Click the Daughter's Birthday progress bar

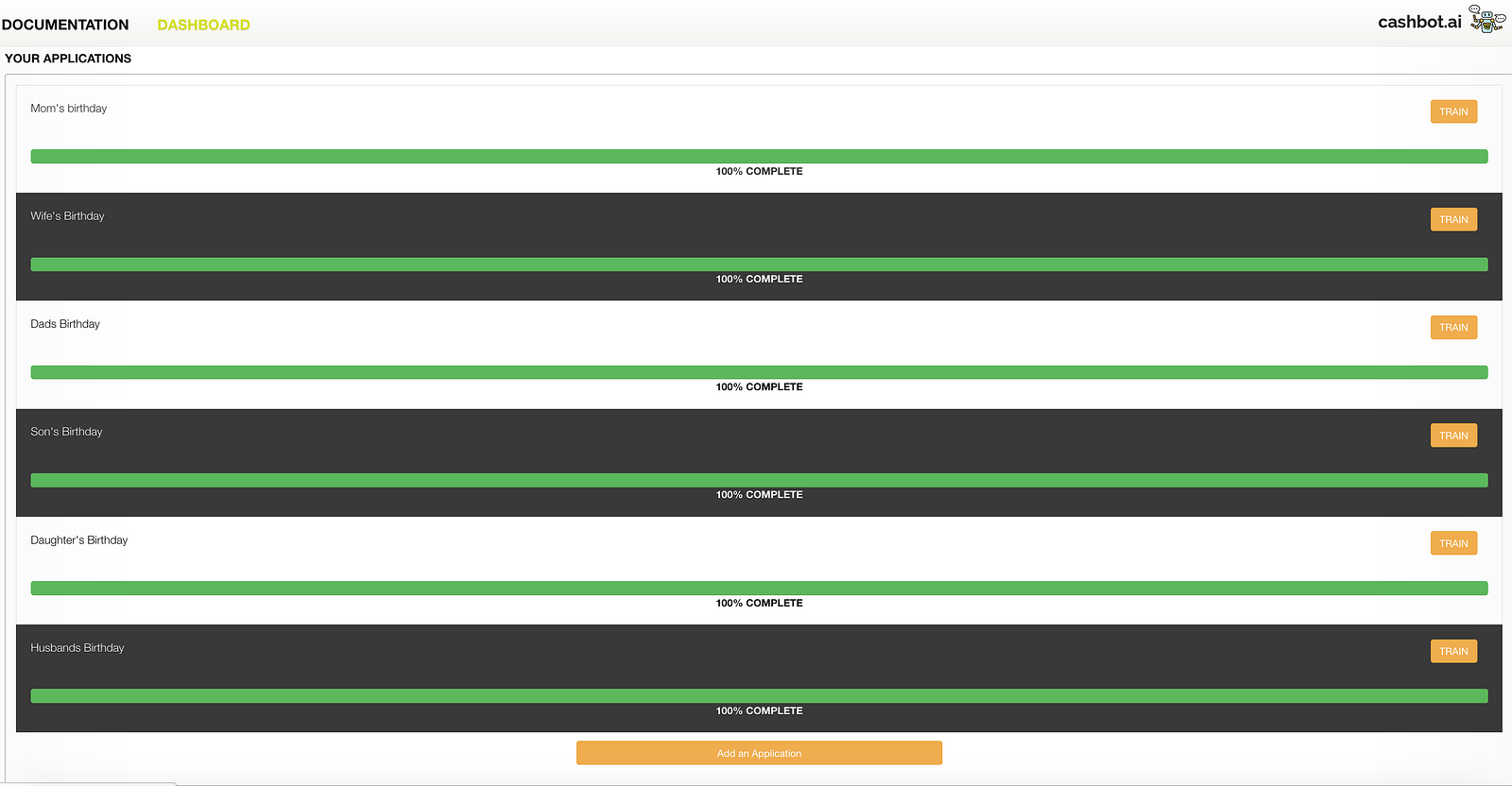tap(759, 588)
